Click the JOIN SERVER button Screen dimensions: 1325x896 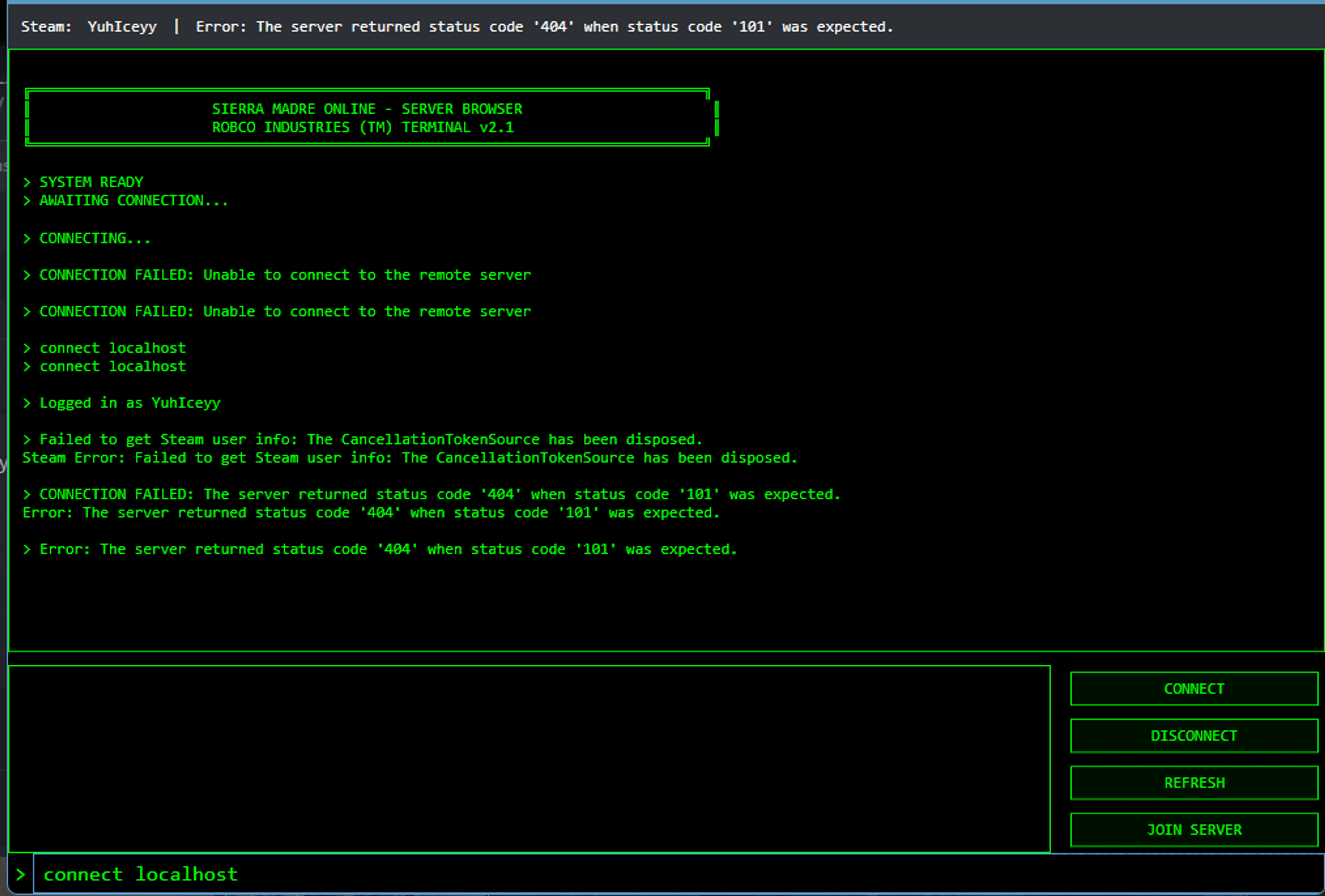(1194, 830)
